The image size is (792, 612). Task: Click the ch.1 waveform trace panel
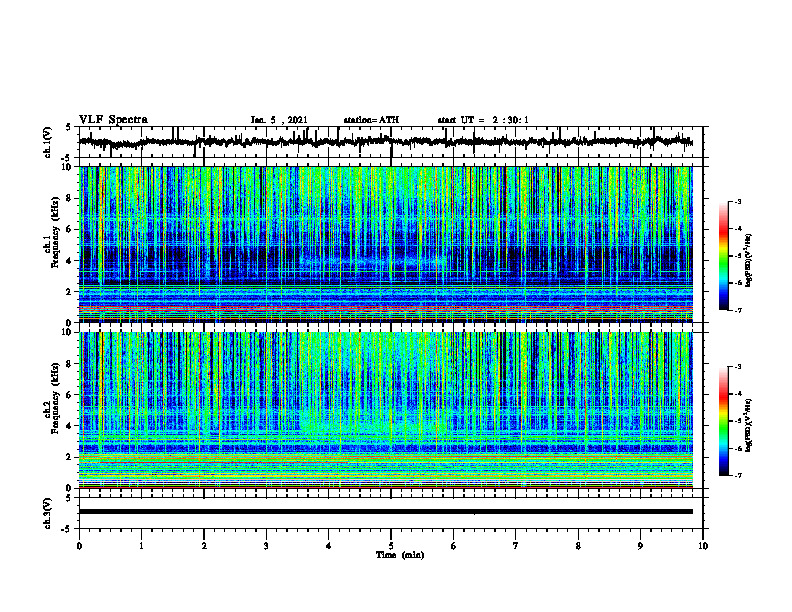(x=391, y=142)
